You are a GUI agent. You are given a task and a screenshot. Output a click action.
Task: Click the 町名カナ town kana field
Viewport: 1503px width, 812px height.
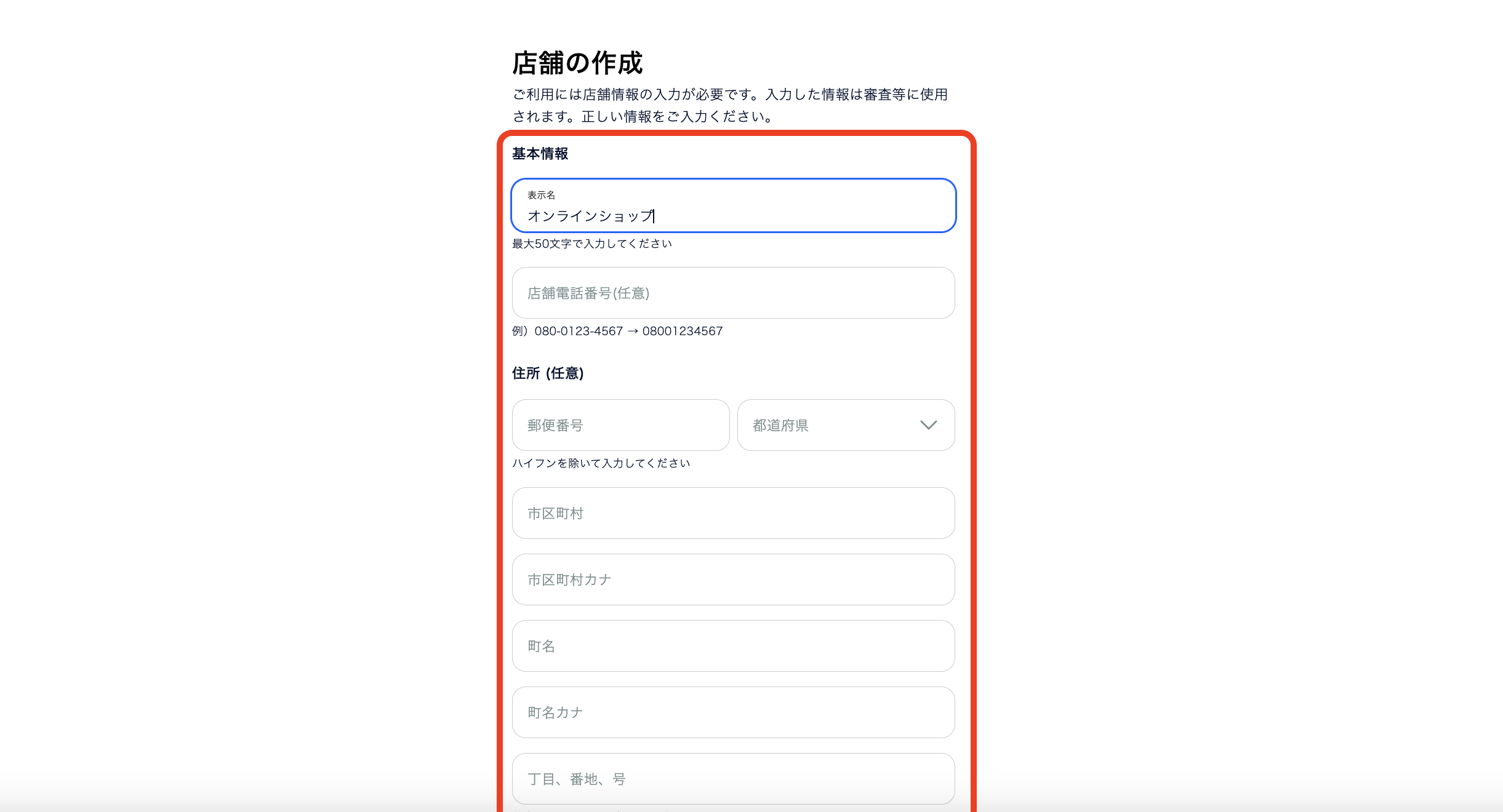pos(732,712)
